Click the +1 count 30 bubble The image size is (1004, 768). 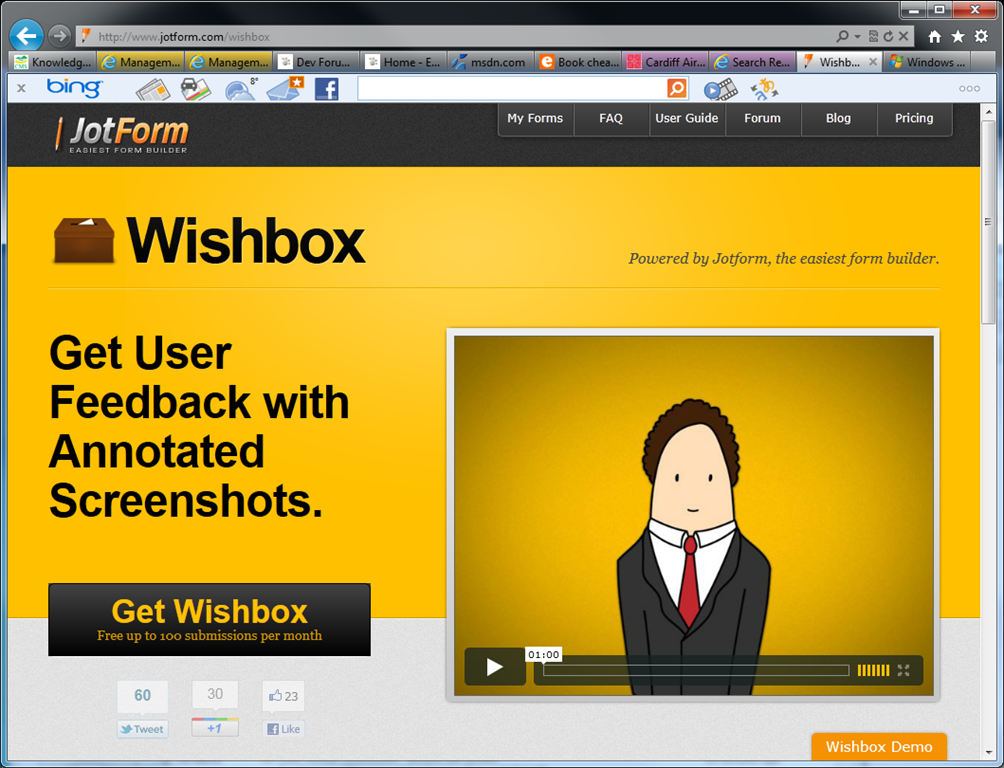[215, 694]
